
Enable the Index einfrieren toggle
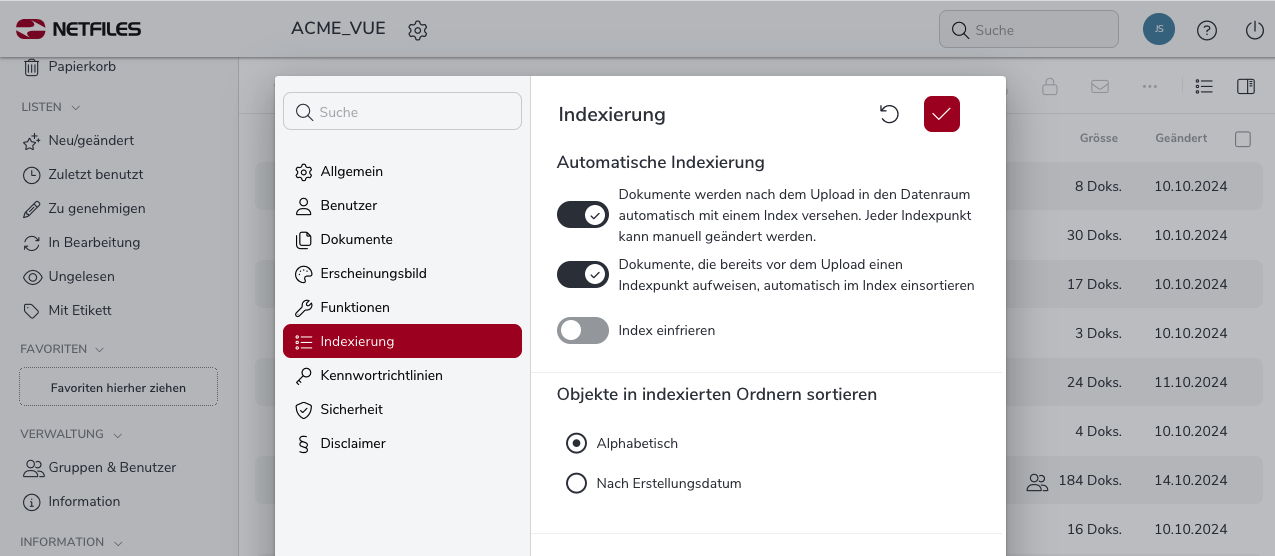coord(583,330)
